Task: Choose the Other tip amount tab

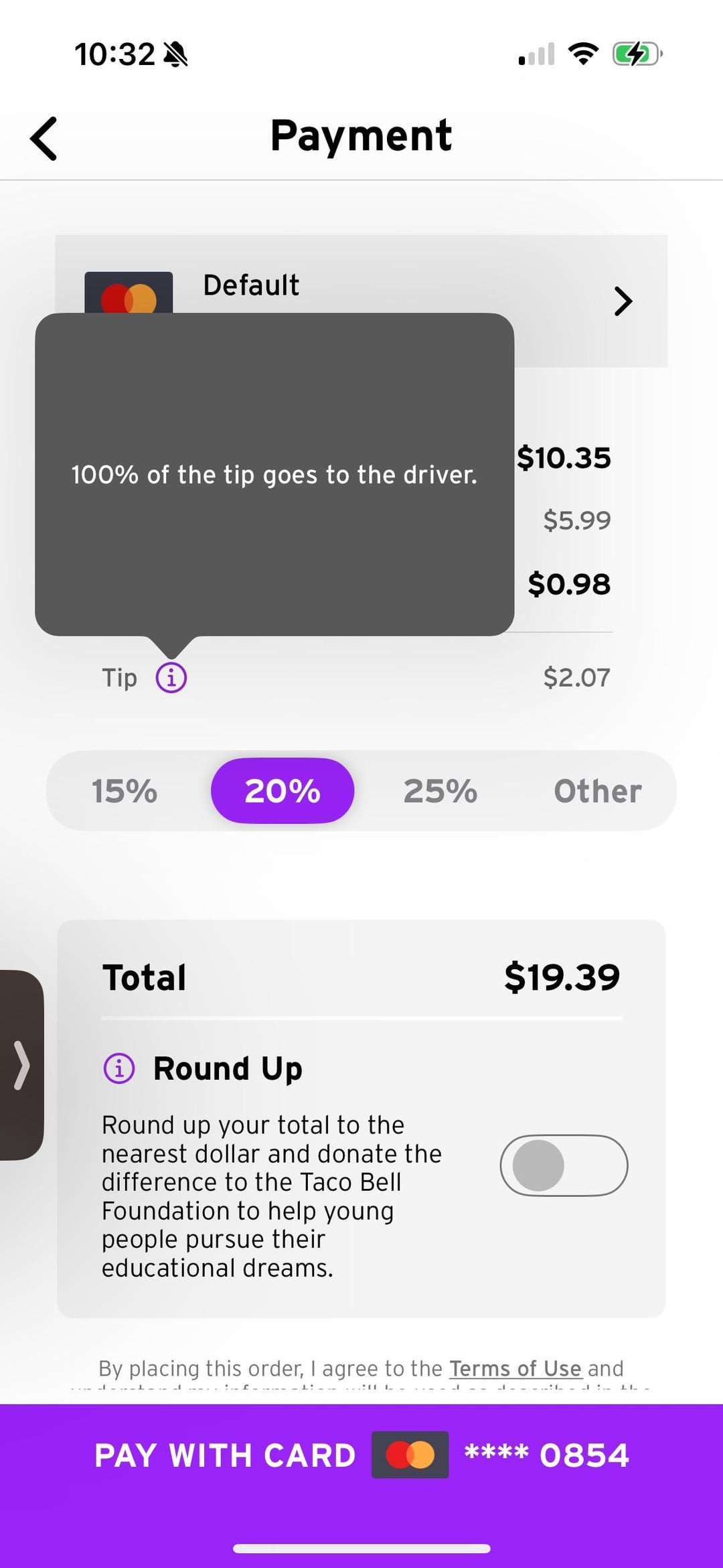Action: click(x=597, y=791)
